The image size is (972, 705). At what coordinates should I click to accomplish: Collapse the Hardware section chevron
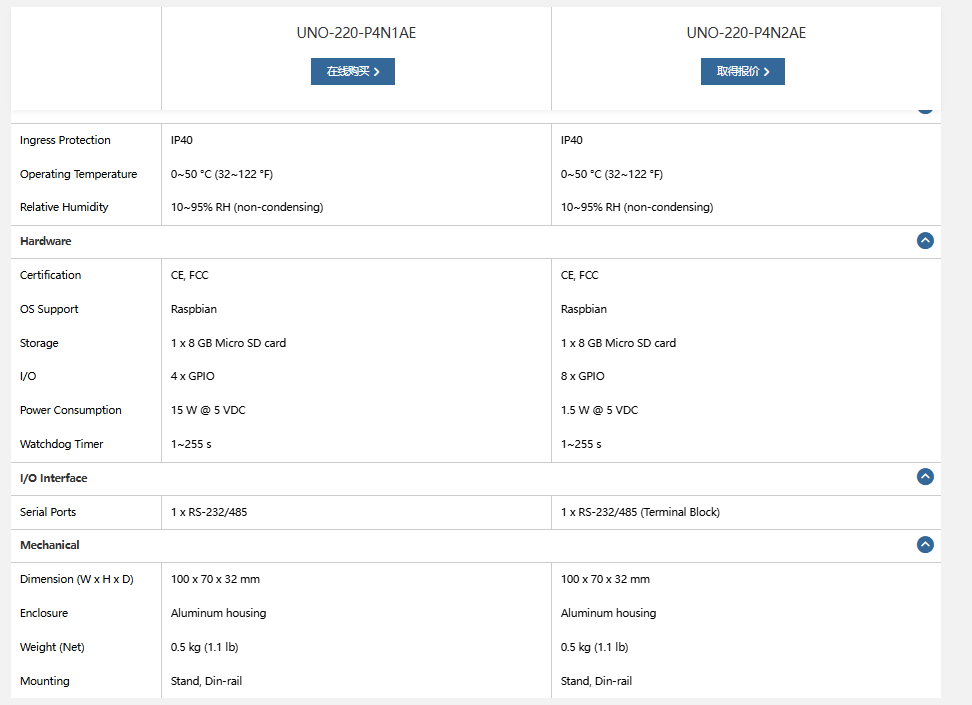(925, 241)
